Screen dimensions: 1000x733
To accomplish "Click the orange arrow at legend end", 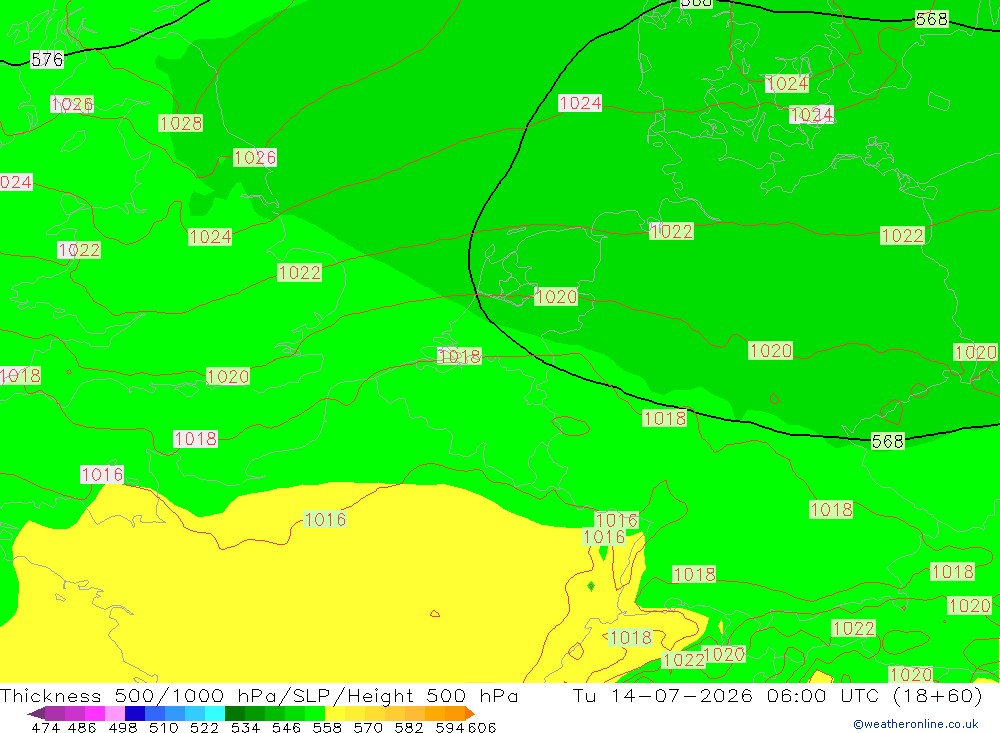I will [x=469, y=714].
